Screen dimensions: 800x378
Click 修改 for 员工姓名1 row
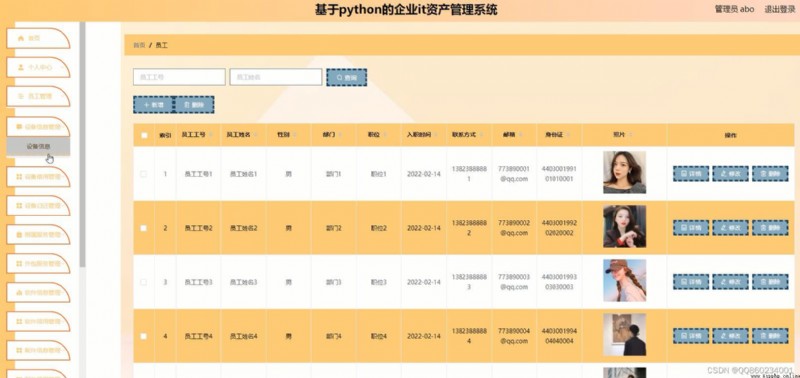(x=731, y=173)
